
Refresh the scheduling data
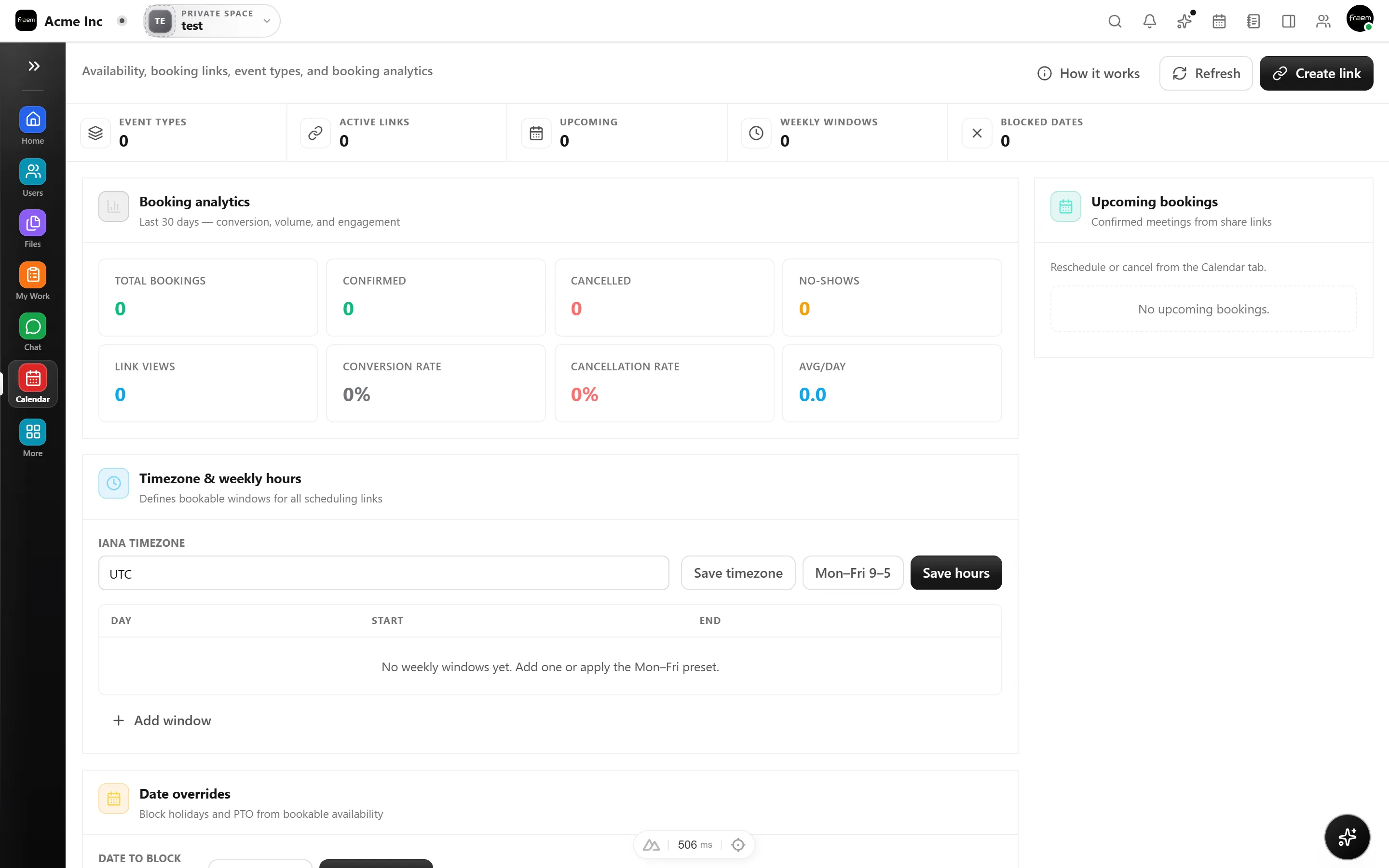[1206, 73]
